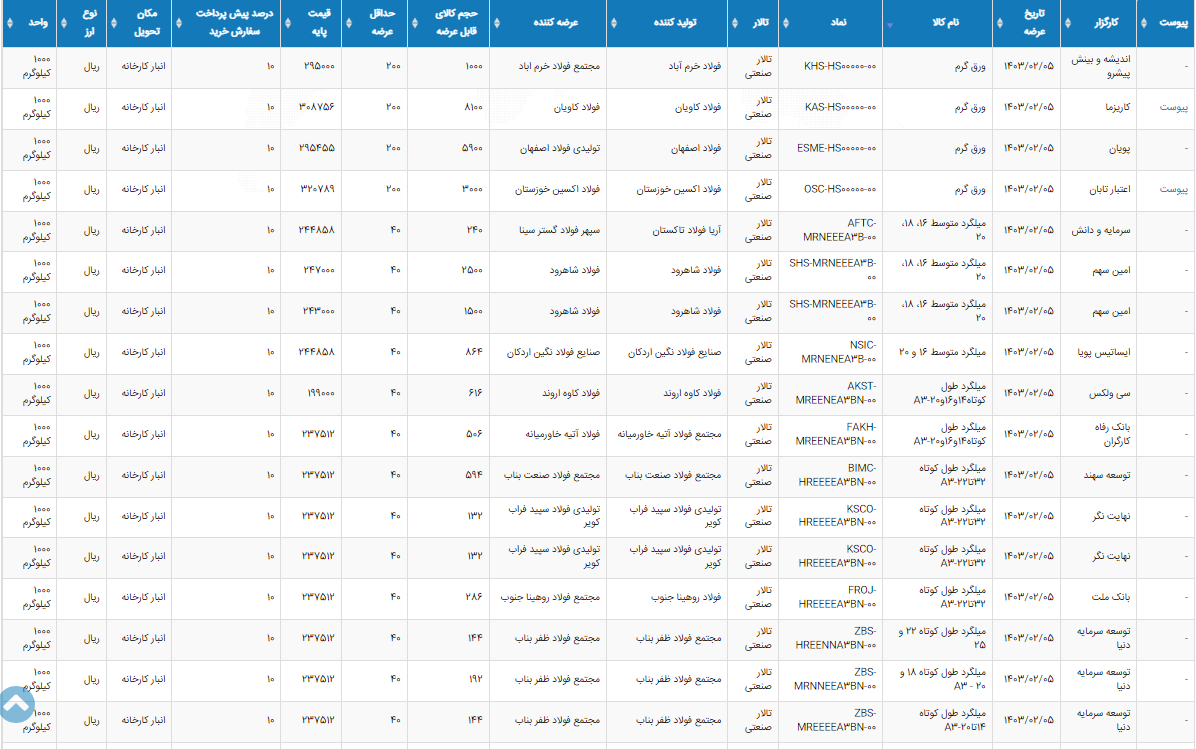Select the supplier cell 'تولیدی فولاد اصفهان'
This screenshot has width=1196, height=749.
(x=561, y=149)
